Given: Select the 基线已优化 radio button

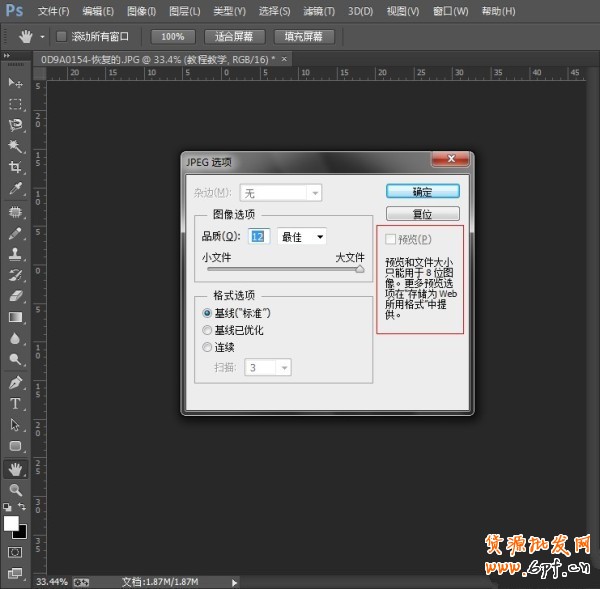Looking at the screenshot, I should coord(208,330).
